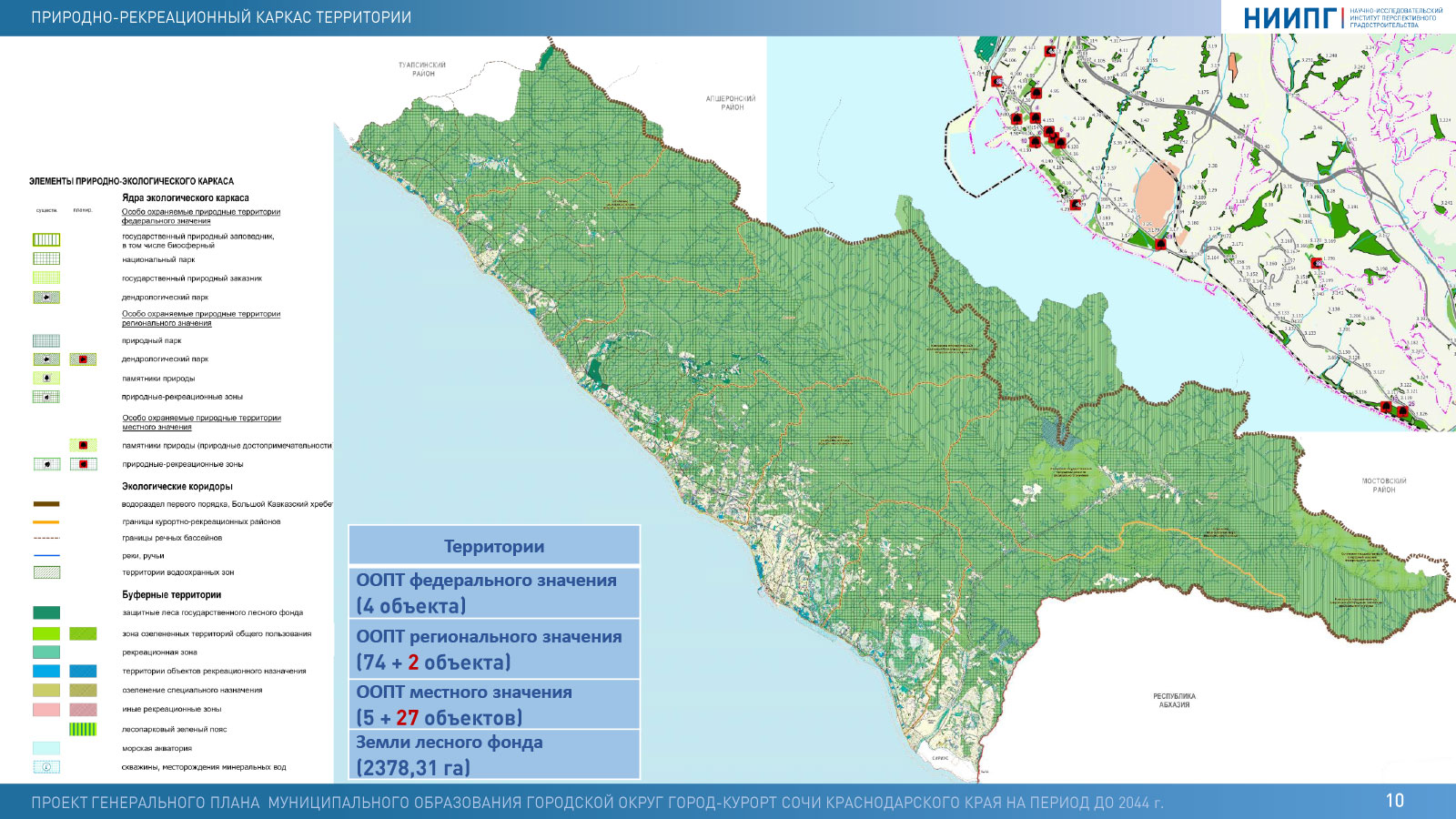Select 'АПШЕРОНСКИЙ РАЙОН' map label

click(x=732, y=103)
